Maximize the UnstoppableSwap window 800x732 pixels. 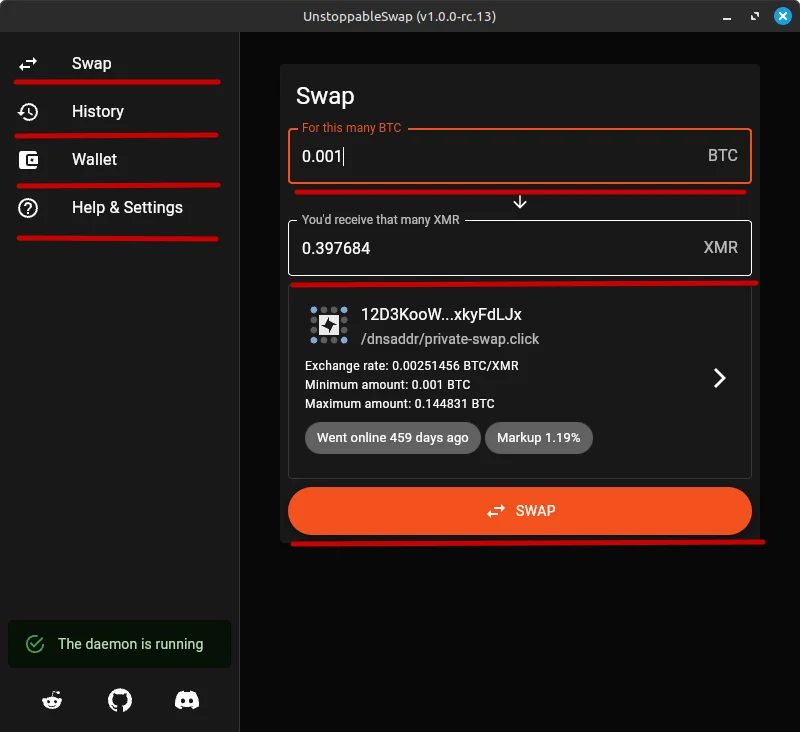point(755,16)
